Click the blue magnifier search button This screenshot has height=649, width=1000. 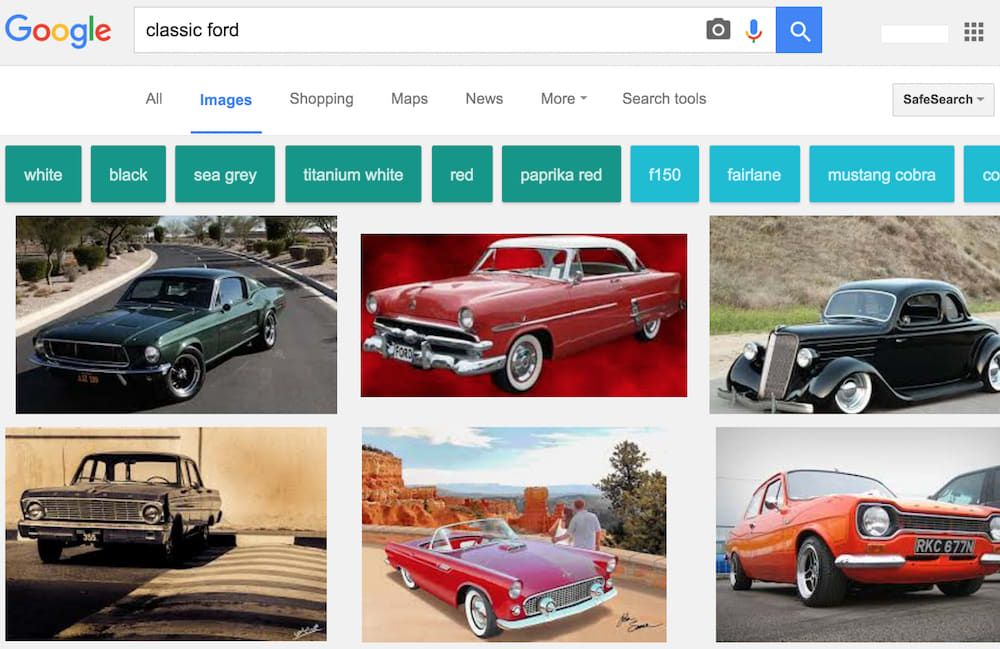798,30
